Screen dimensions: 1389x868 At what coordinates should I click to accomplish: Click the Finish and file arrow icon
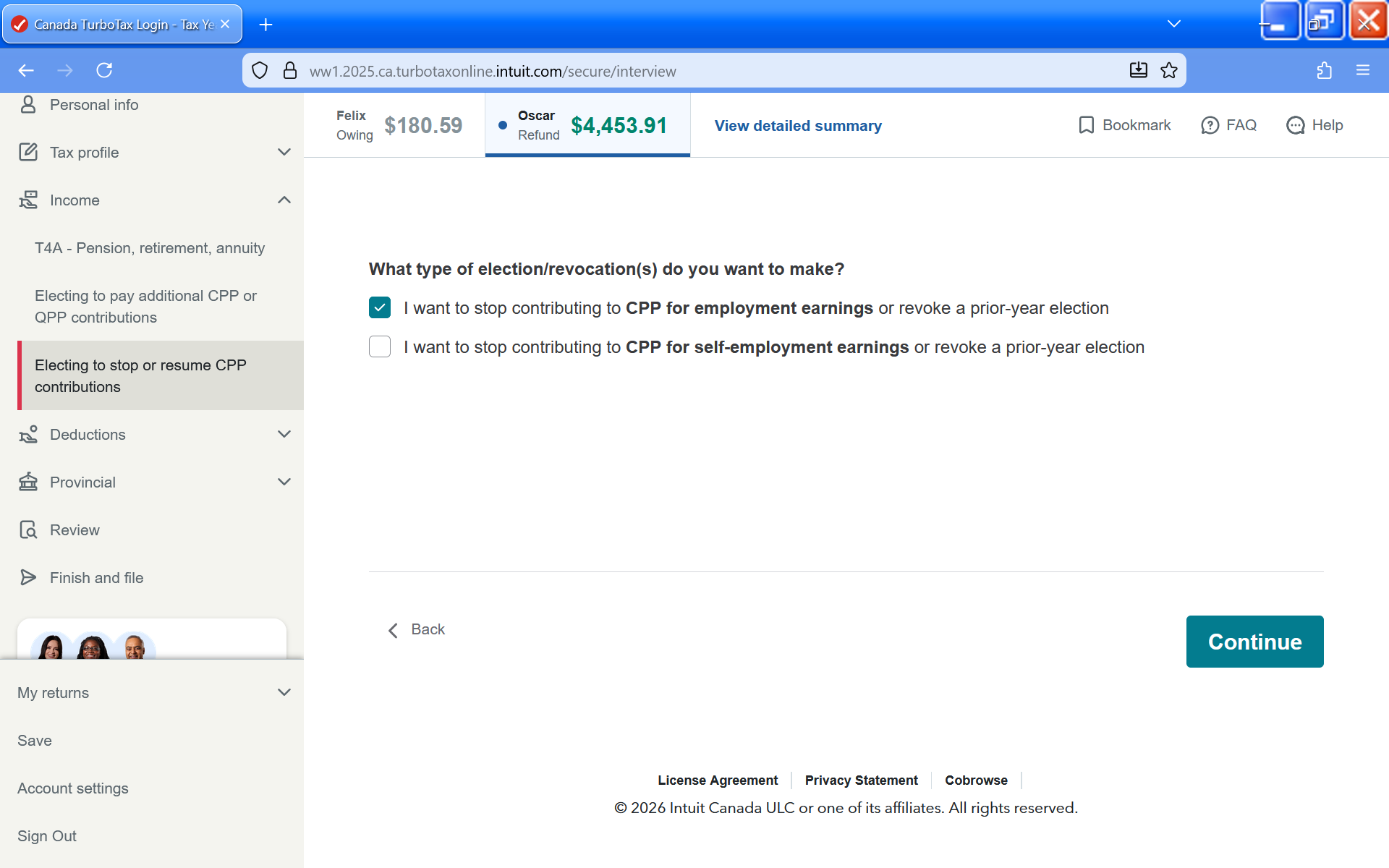pyautogui.click(x=28, y=577)
